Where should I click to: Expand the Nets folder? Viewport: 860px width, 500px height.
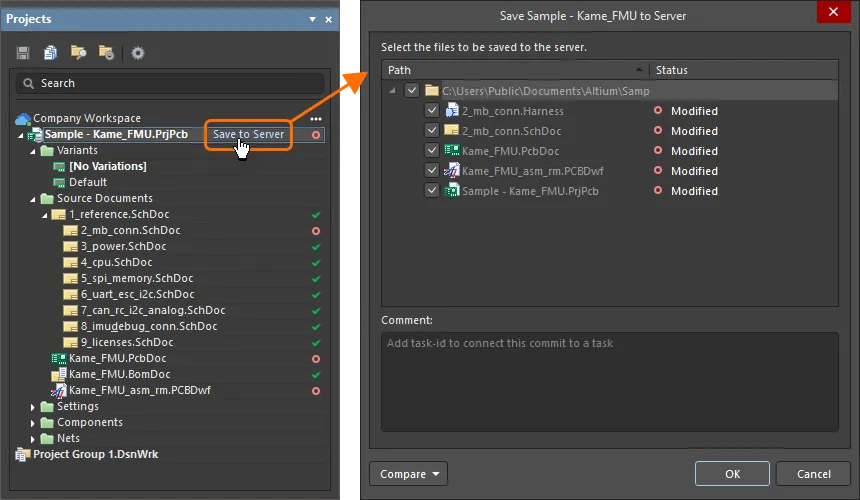33,439
